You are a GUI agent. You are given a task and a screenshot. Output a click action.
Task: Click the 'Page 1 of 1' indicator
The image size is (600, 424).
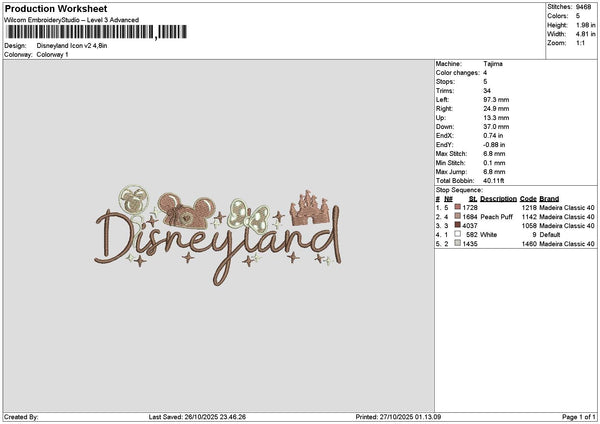pyautogui.click(x=579, y=417)
